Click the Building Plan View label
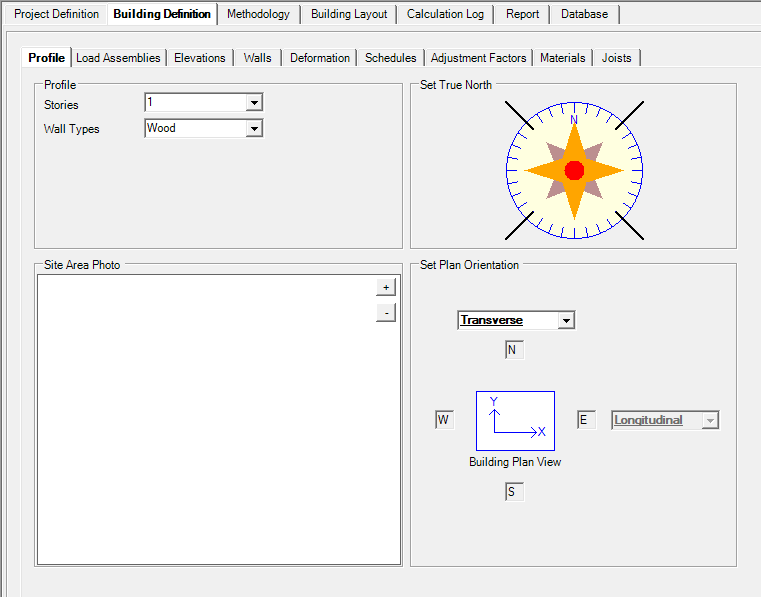761x597 pixels. pos(515,462)
